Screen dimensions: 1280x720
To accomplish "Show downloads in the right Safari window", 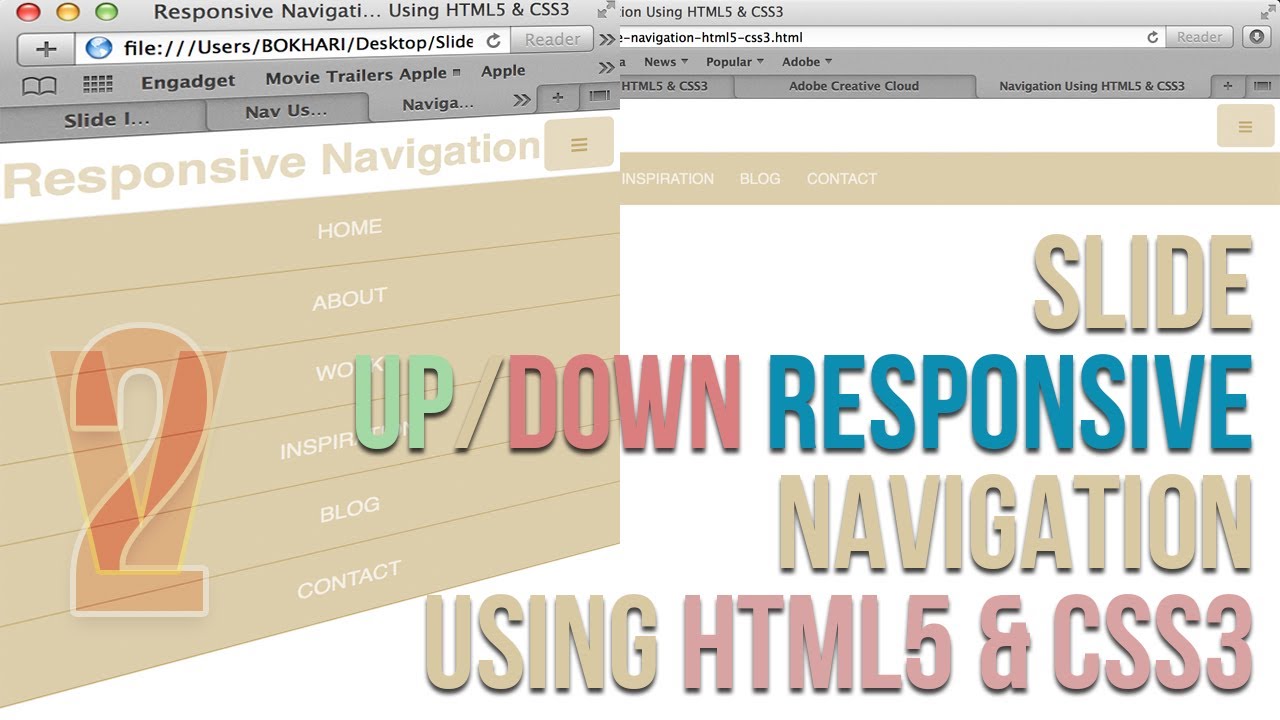I will click(1256, 37).
